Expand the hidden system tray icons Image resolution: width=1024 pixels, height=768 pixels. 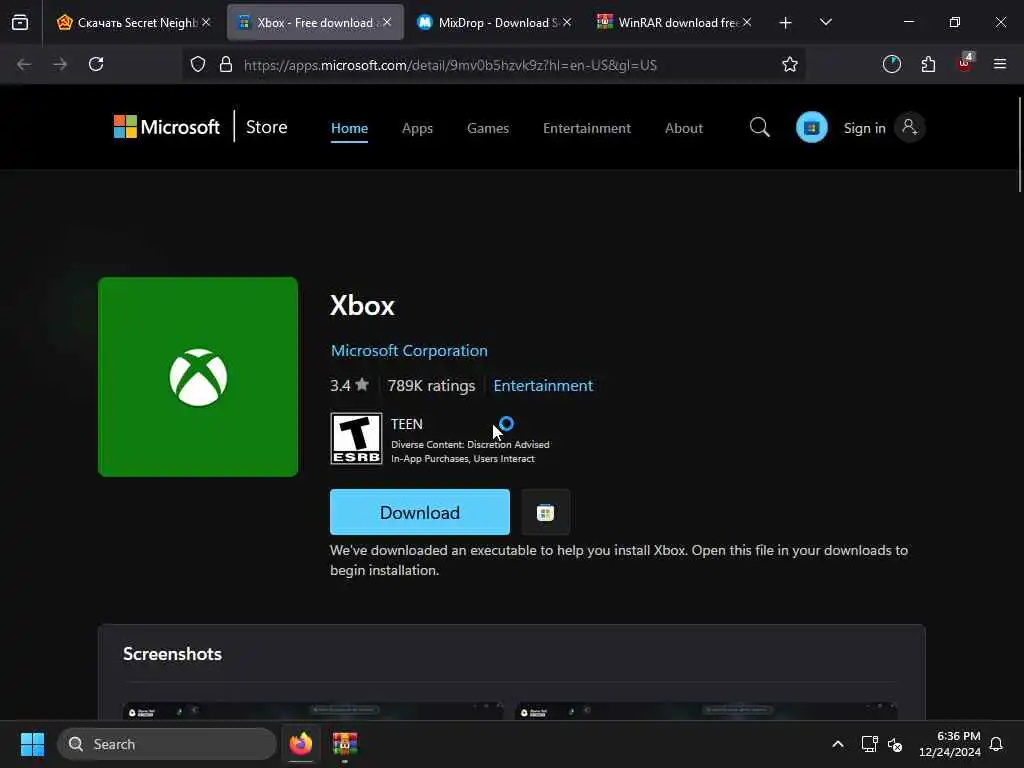click(838, 744)
